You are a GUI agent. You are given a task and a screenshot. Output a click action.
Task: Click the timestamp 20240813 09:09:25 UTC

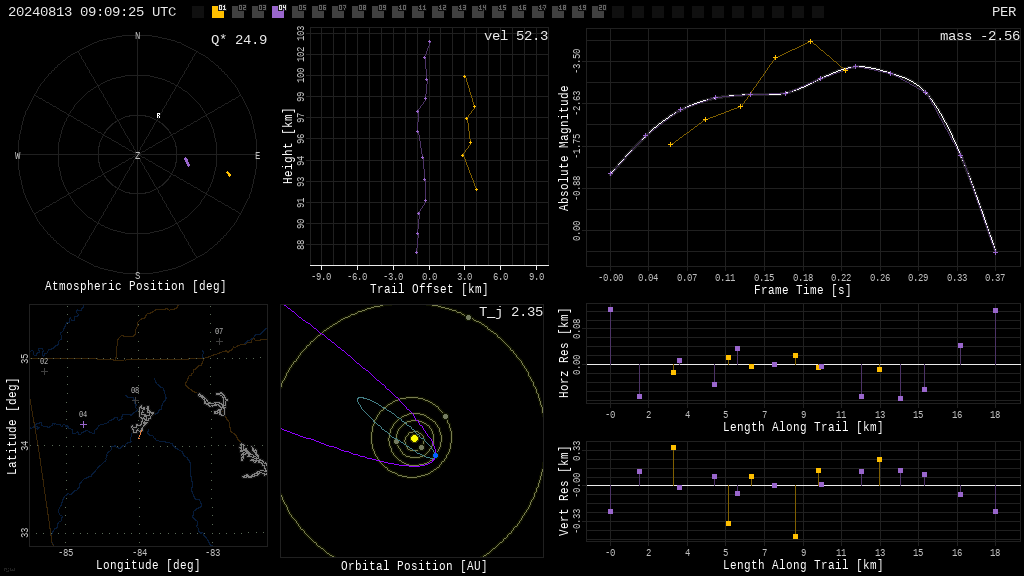(92, 12)
